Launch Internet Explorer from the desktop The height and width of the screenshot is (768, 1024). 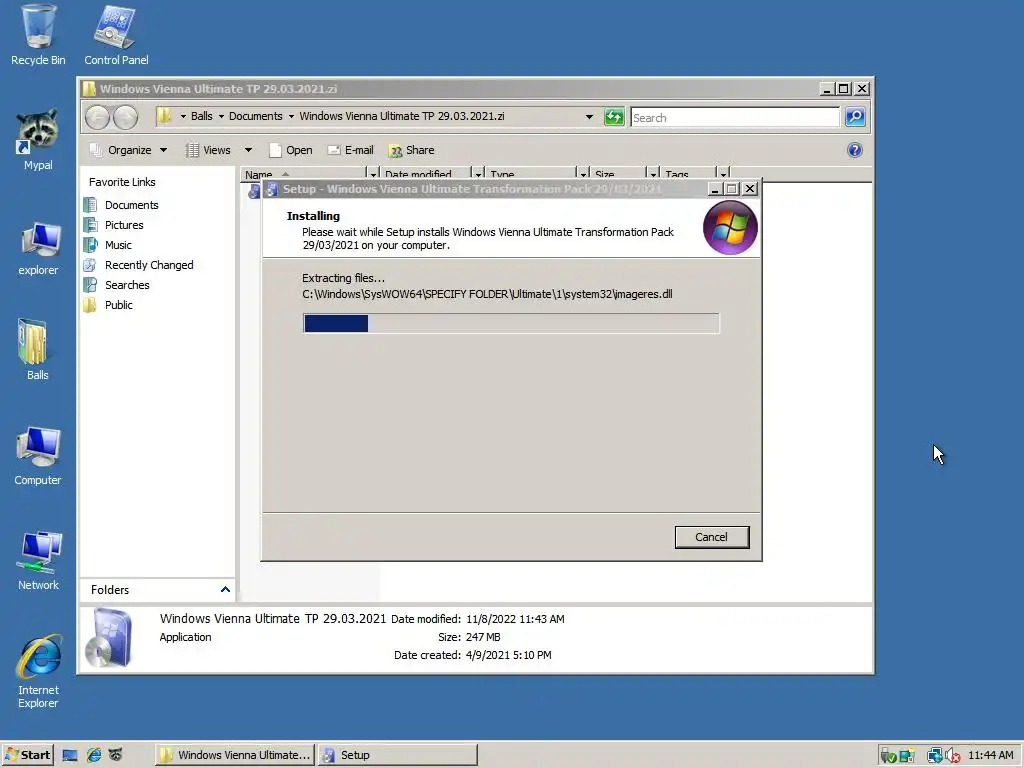click(x=38, y=671)
